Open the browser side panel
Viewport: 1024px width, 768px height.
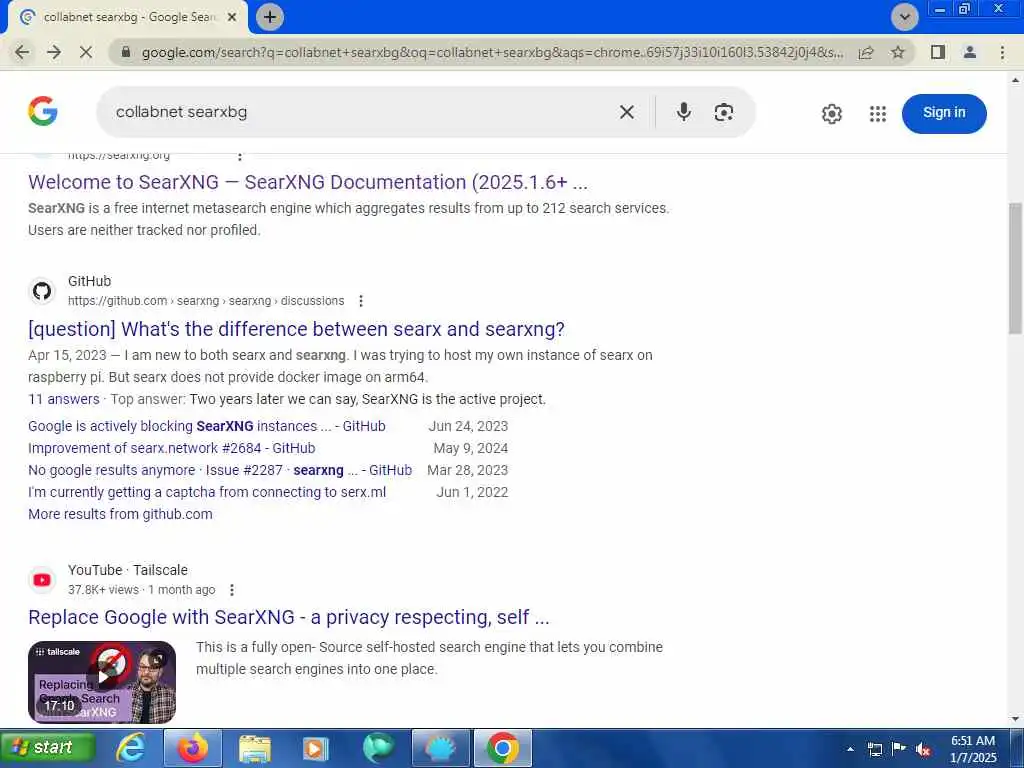click(938, 52)
